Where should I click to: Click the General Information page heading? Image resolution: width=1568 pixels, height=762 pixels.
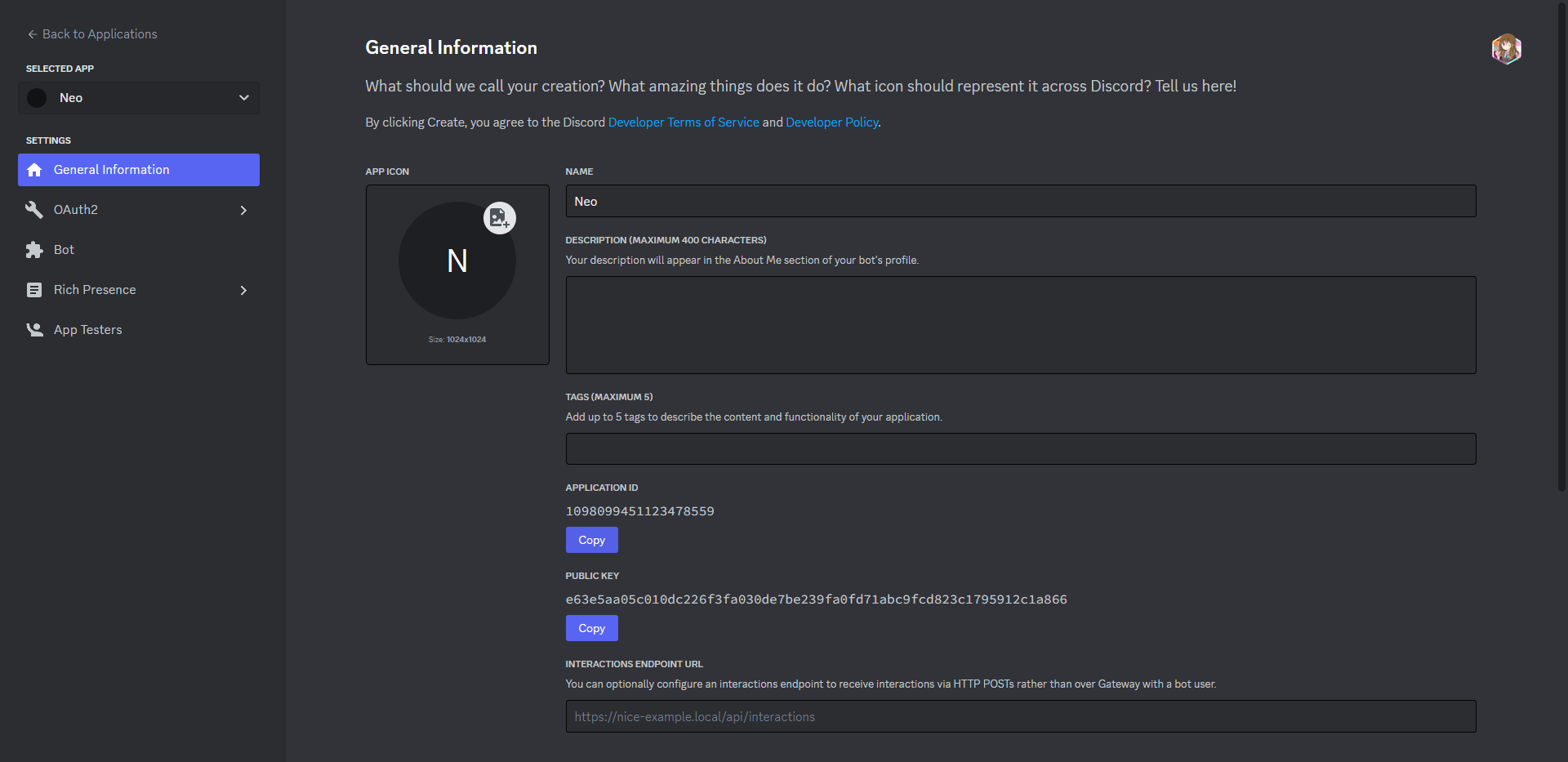pos(452,47)
